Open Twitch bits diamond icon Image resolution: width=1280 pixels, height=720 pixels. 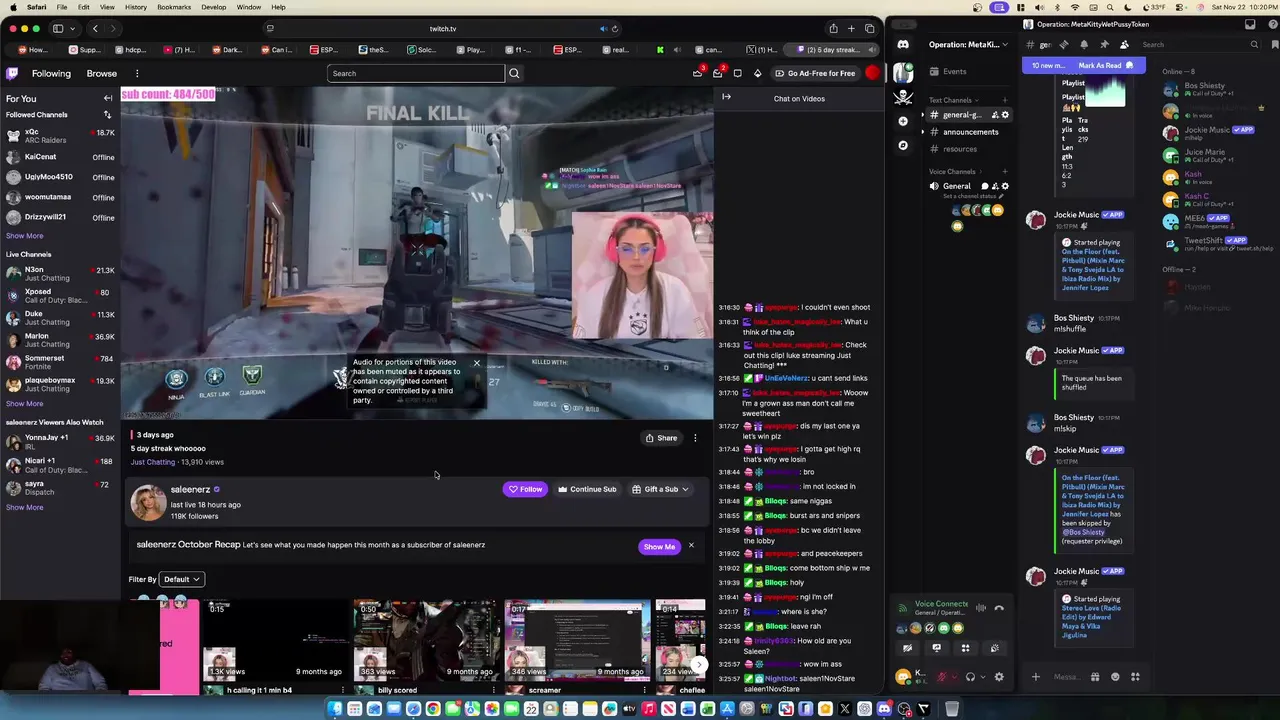coord(757,73)
